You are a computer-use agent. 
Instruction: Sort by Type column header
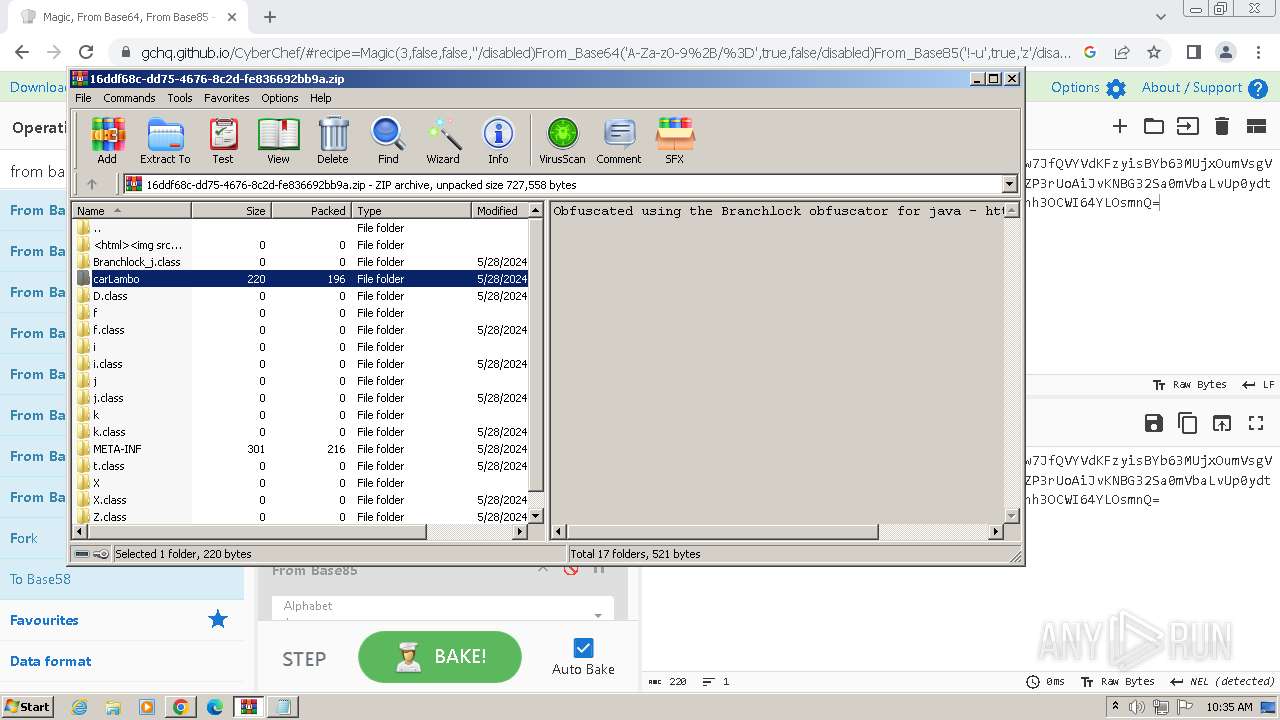(411, 211)
